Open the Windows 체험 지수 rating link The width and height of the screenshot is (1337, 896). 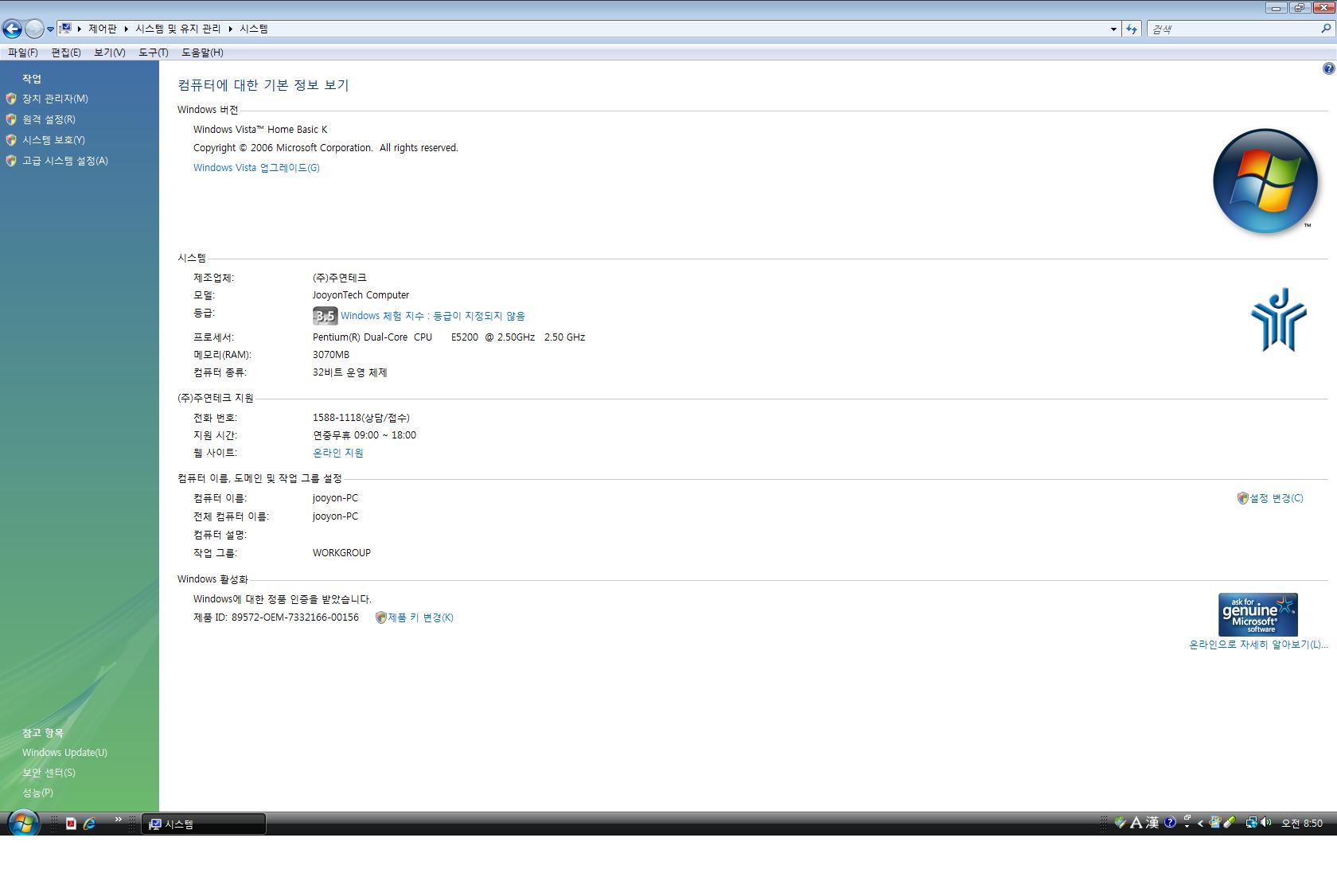(x=433, y=316)
